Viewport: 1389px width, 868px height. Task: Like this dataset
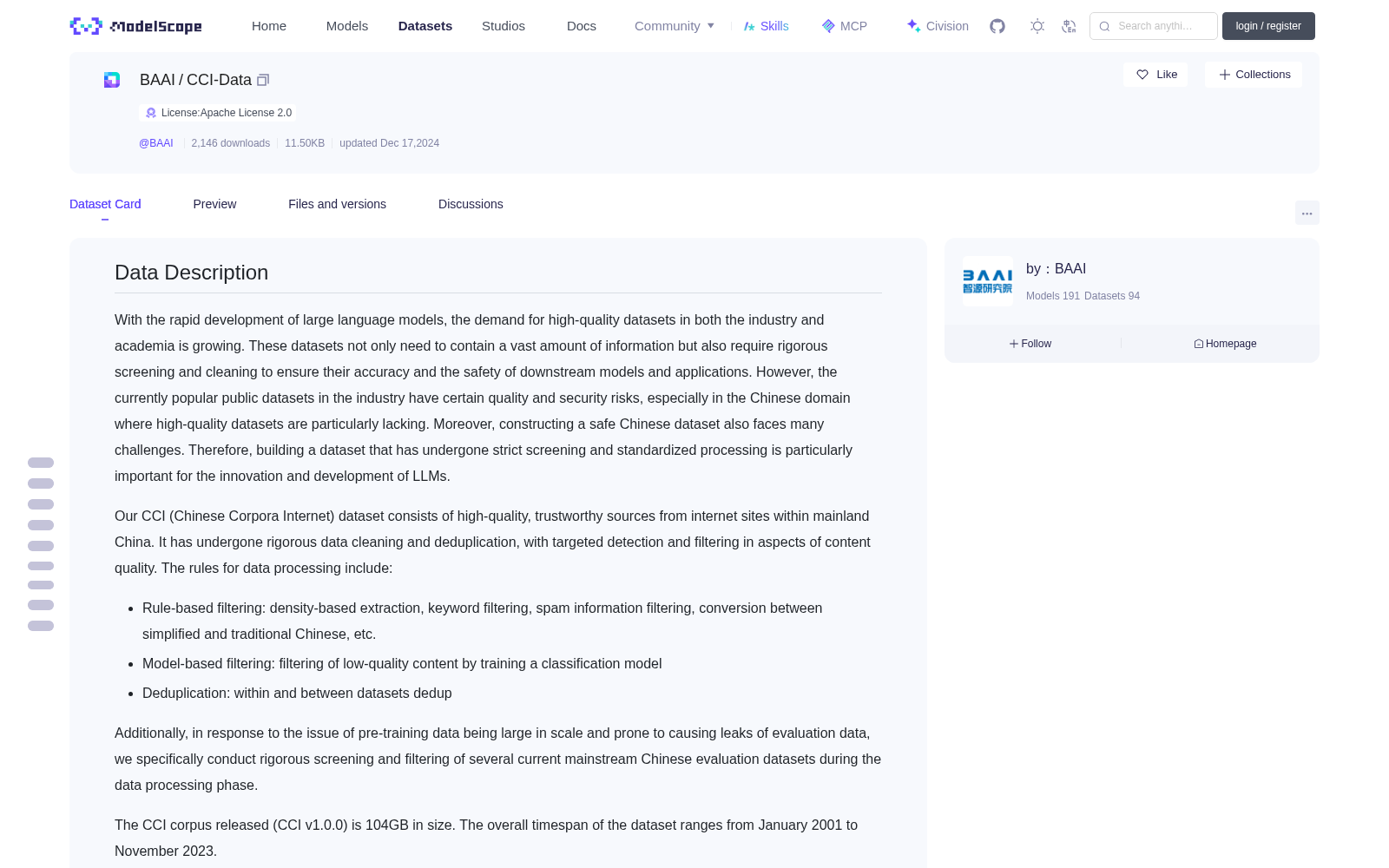click(x=1155, y=75)
